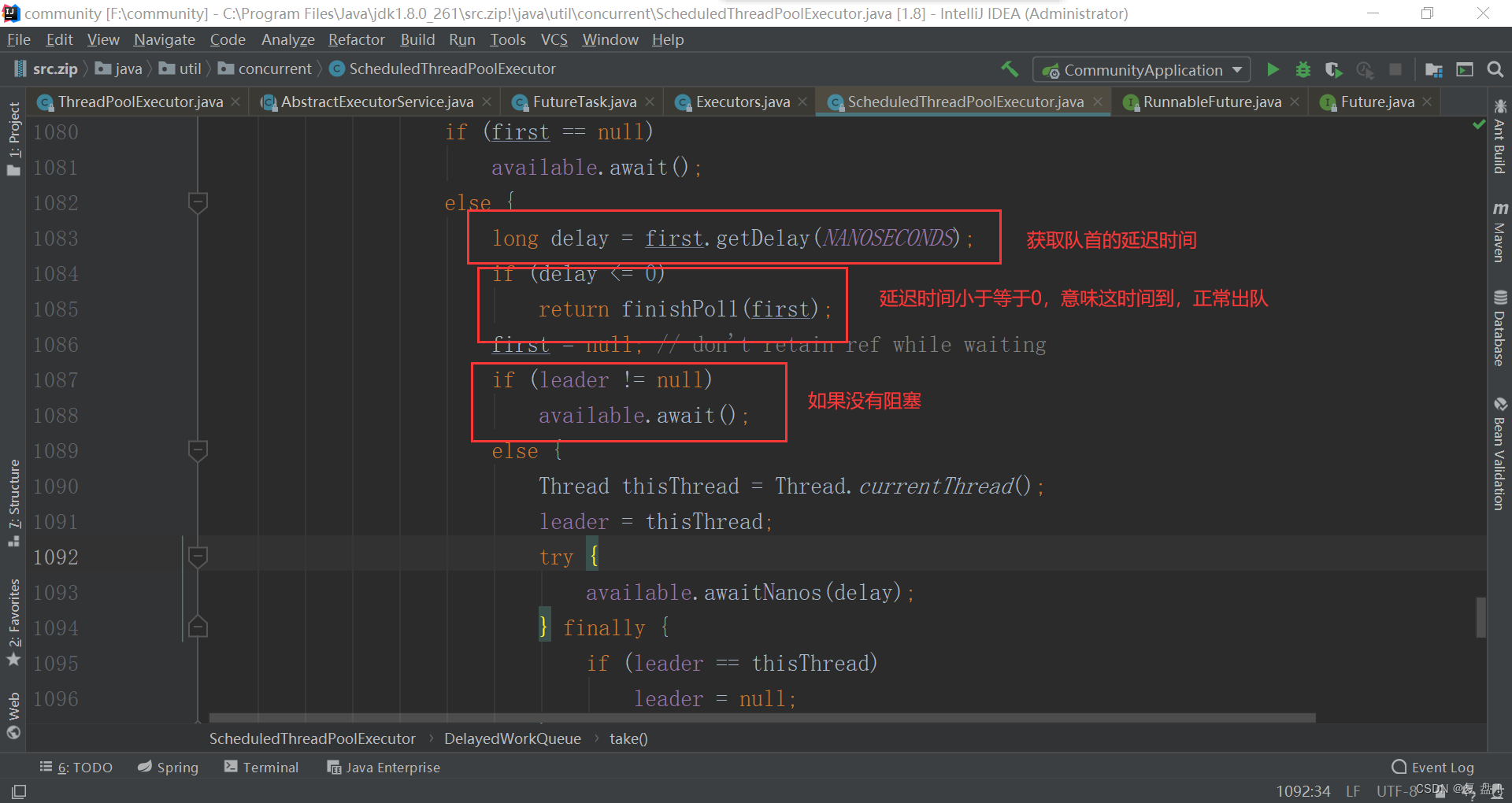This screenshot has height=803, width=1512.
Task: Open the Refactor menu
Action: click(x=357, y=39)
